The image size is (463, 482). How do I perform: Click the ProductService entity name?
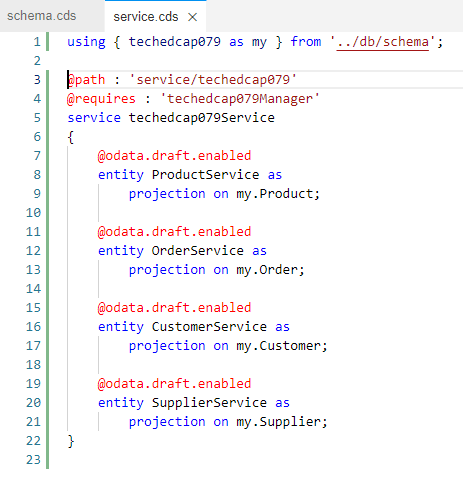click(206, 175)
